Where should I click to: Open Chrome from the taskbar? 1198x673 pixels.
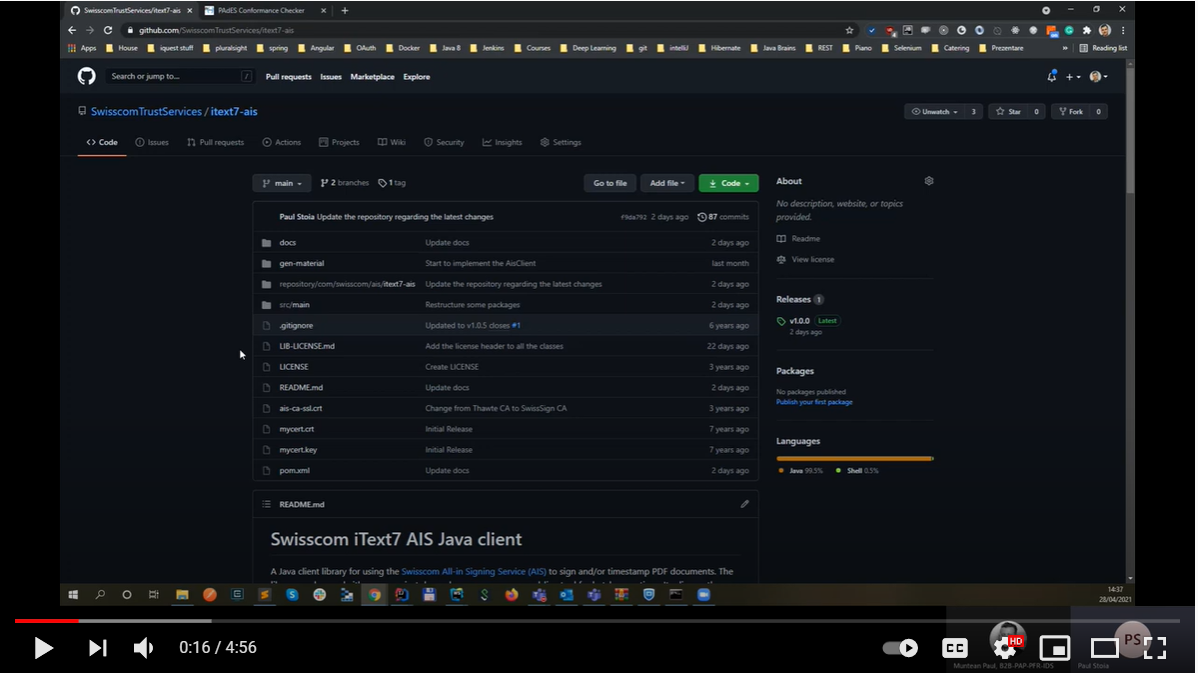click(x=374, y=594)
